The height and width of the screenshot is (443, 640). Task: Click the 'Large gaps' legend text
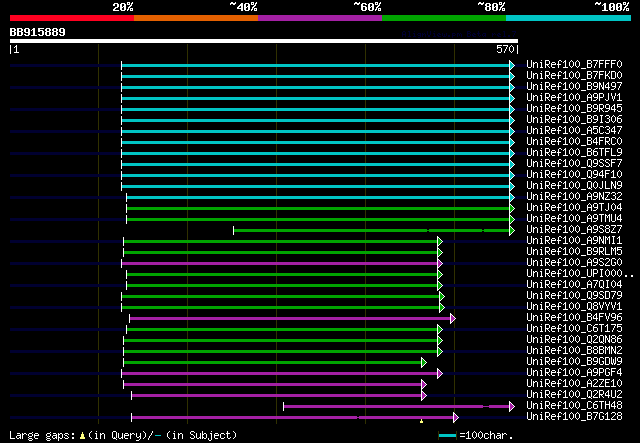pyautogui.click(x=42, y=435)
